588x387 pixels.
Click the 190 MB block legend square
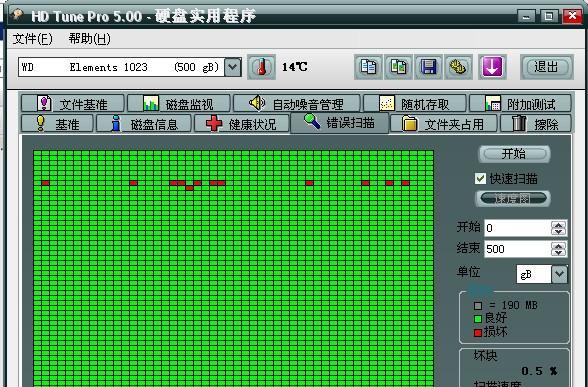(478, 306)
